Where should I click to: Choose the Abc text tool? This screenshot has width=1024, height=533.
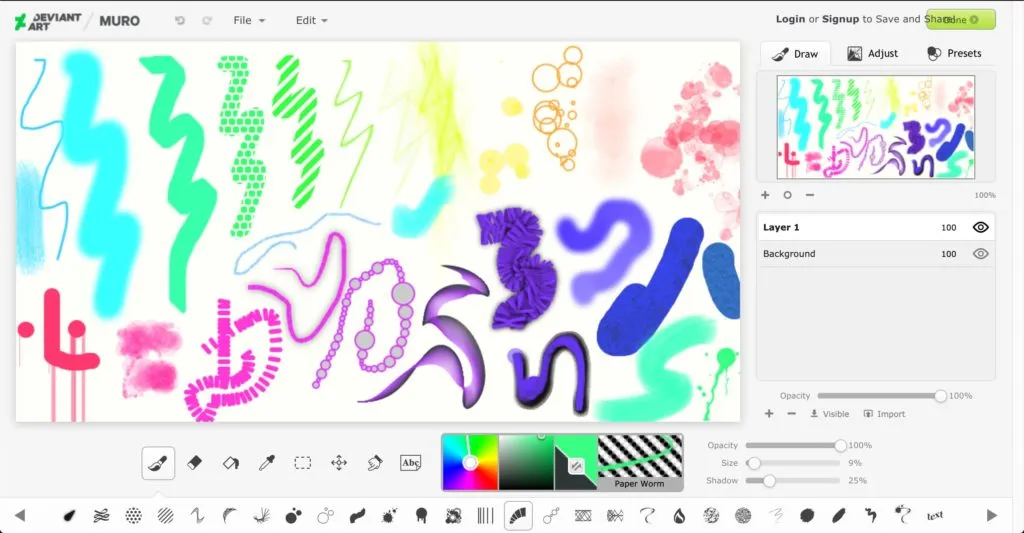[410, 462]
